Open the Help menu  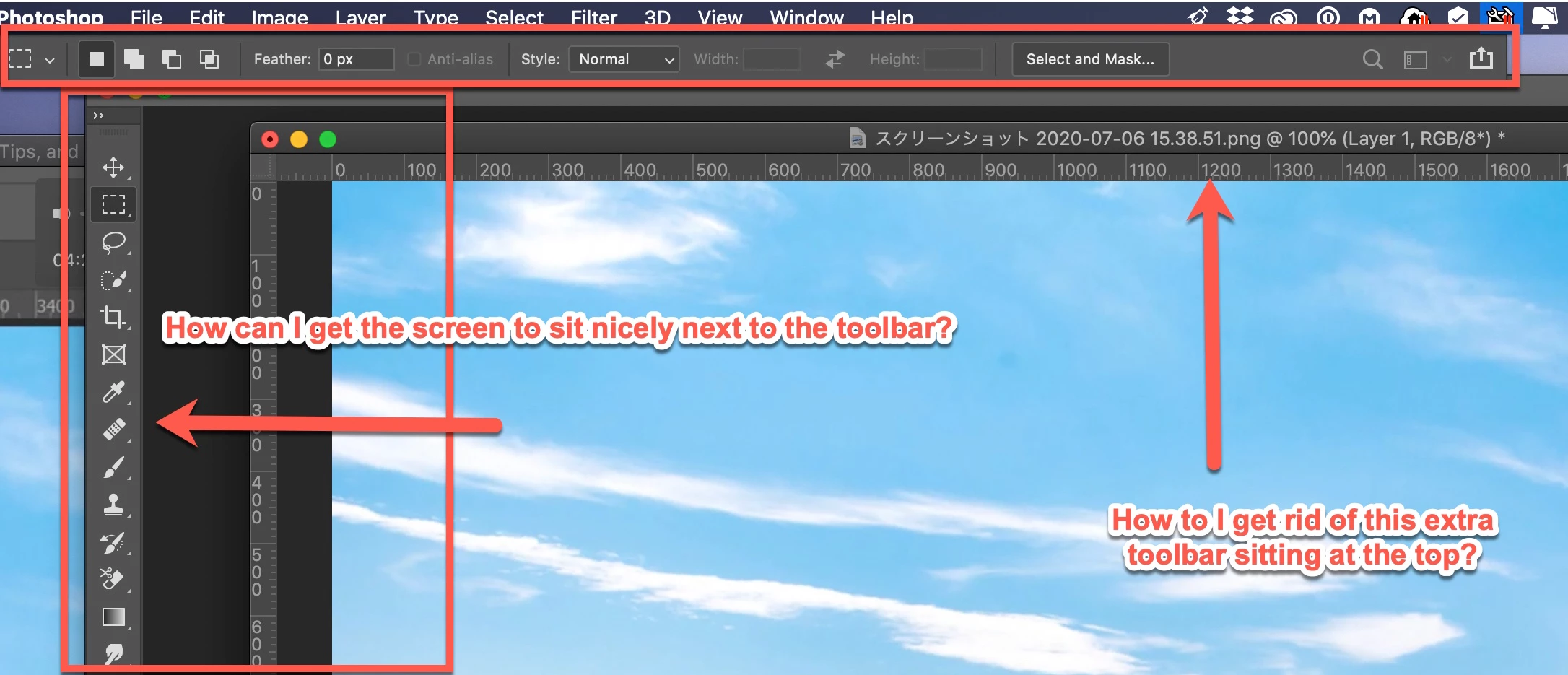pos(892,17)
